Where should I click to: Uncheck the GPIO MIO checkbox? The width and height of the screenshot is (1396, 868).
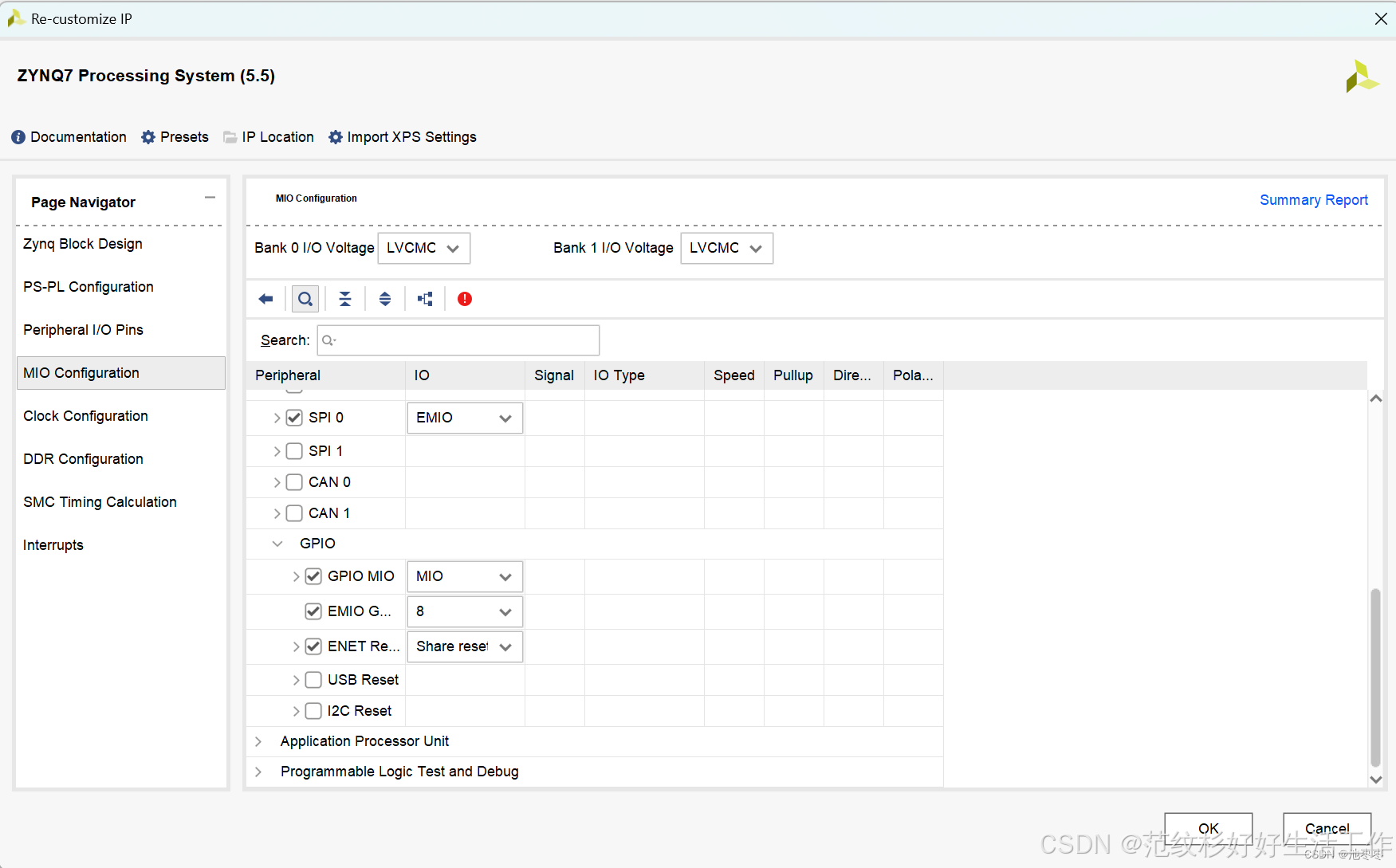[x=313, y=576]
